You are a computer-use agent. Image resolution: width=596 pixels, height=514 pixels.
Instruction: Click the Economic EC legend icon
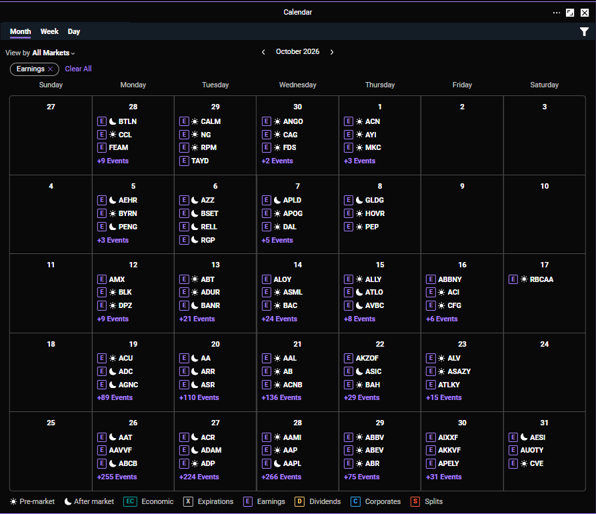click(130, 501)
